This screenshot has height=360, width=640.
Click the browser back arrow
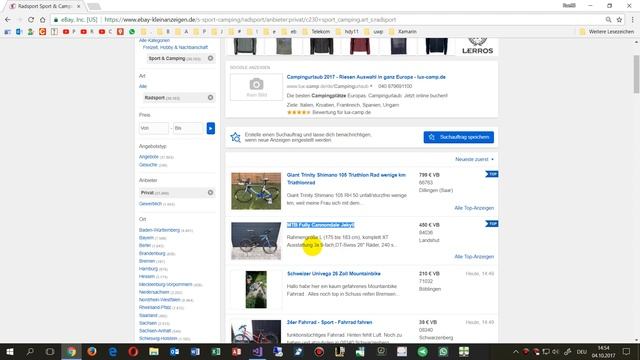click(x=8, y=20)
